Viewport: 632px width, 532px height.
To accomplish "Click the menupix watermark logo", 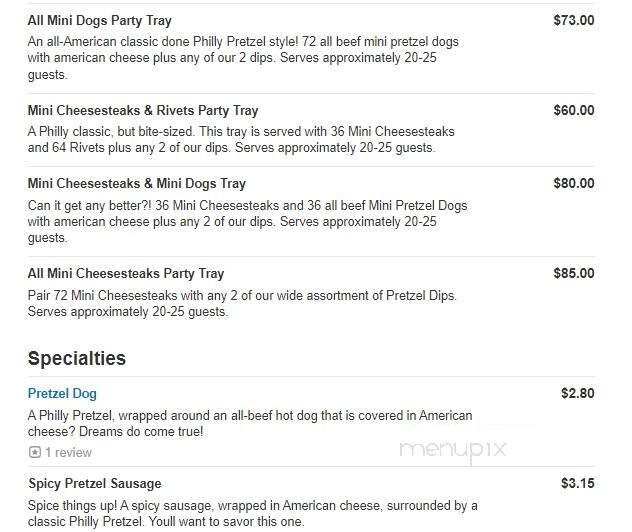I will click(452, 451).
